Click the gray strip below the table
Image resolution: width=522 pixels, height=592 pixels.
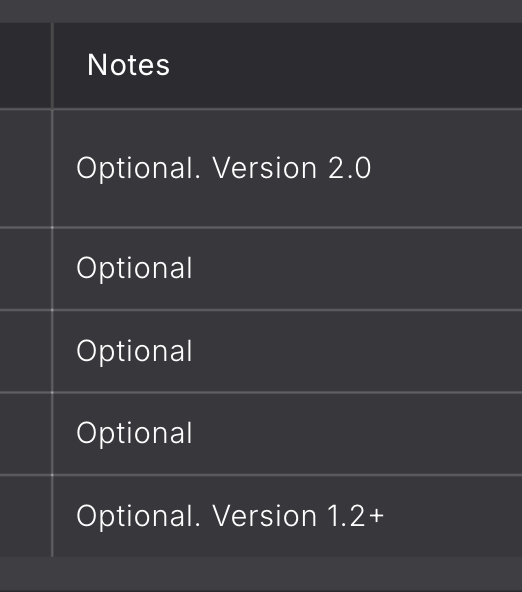click(261, 574)
